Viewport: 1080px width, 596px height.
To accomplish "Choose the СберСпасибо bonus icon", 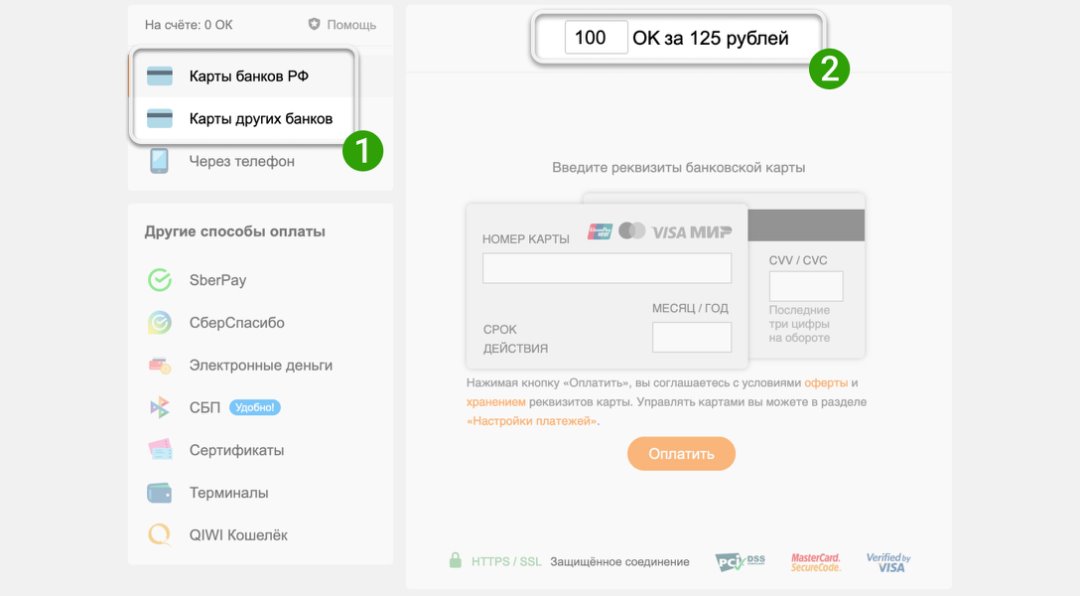I will [160, 322].
